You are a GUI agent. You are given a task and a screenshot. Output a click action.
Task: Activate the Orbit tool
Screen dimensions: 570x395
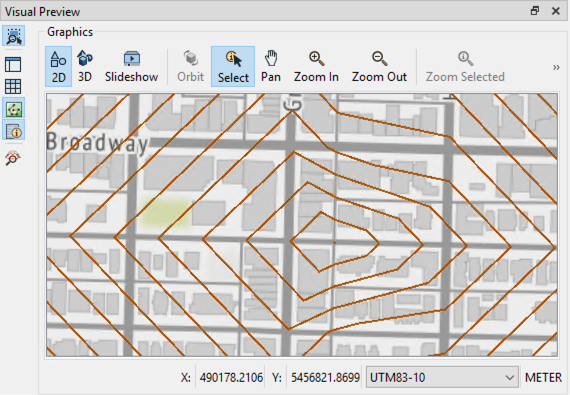[190, 66]
